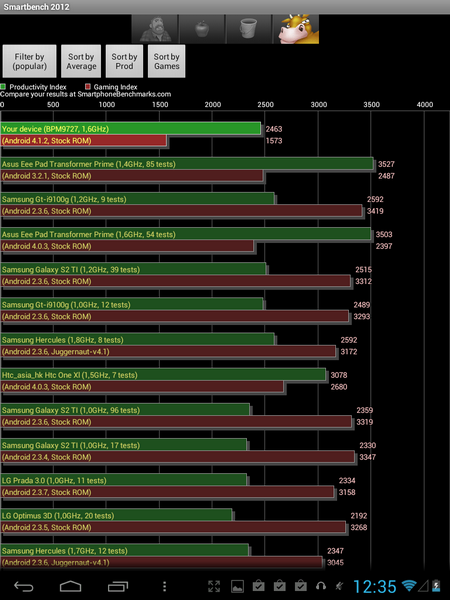
Task: Sort results by Average
Action: click(81, 61)
